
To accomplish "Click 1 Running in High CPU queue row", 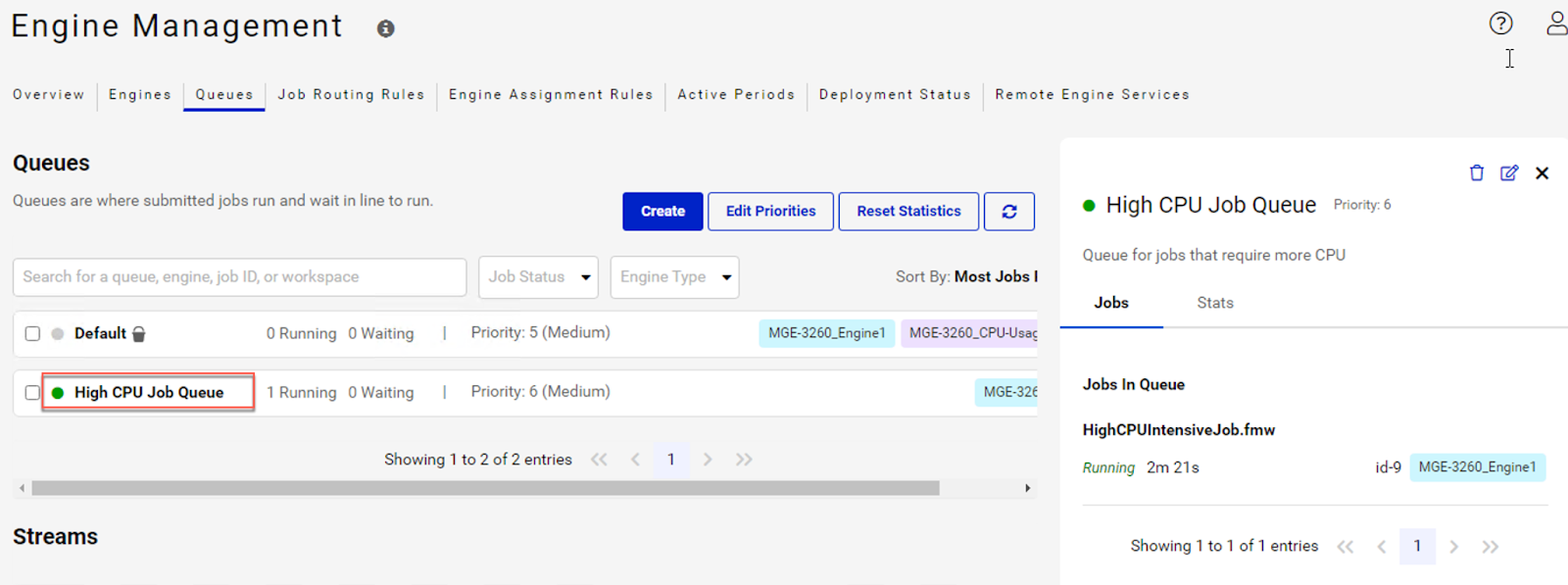I will click(301, 393).
